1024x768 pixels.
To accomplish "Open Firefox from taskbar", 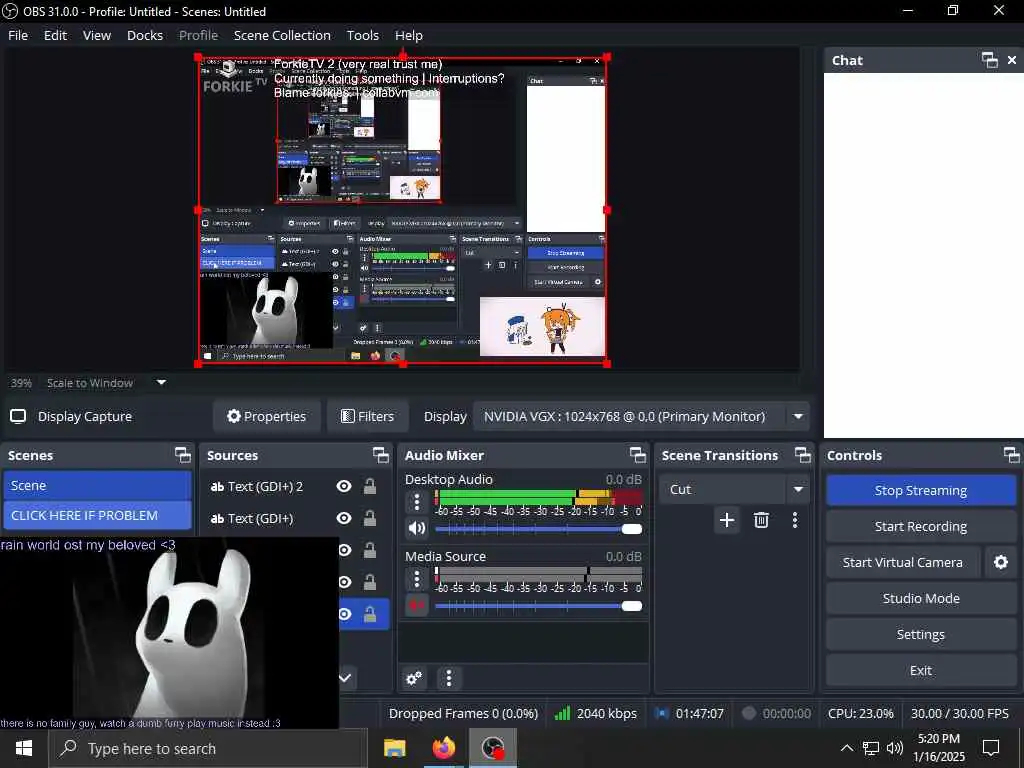I will 443,748.
